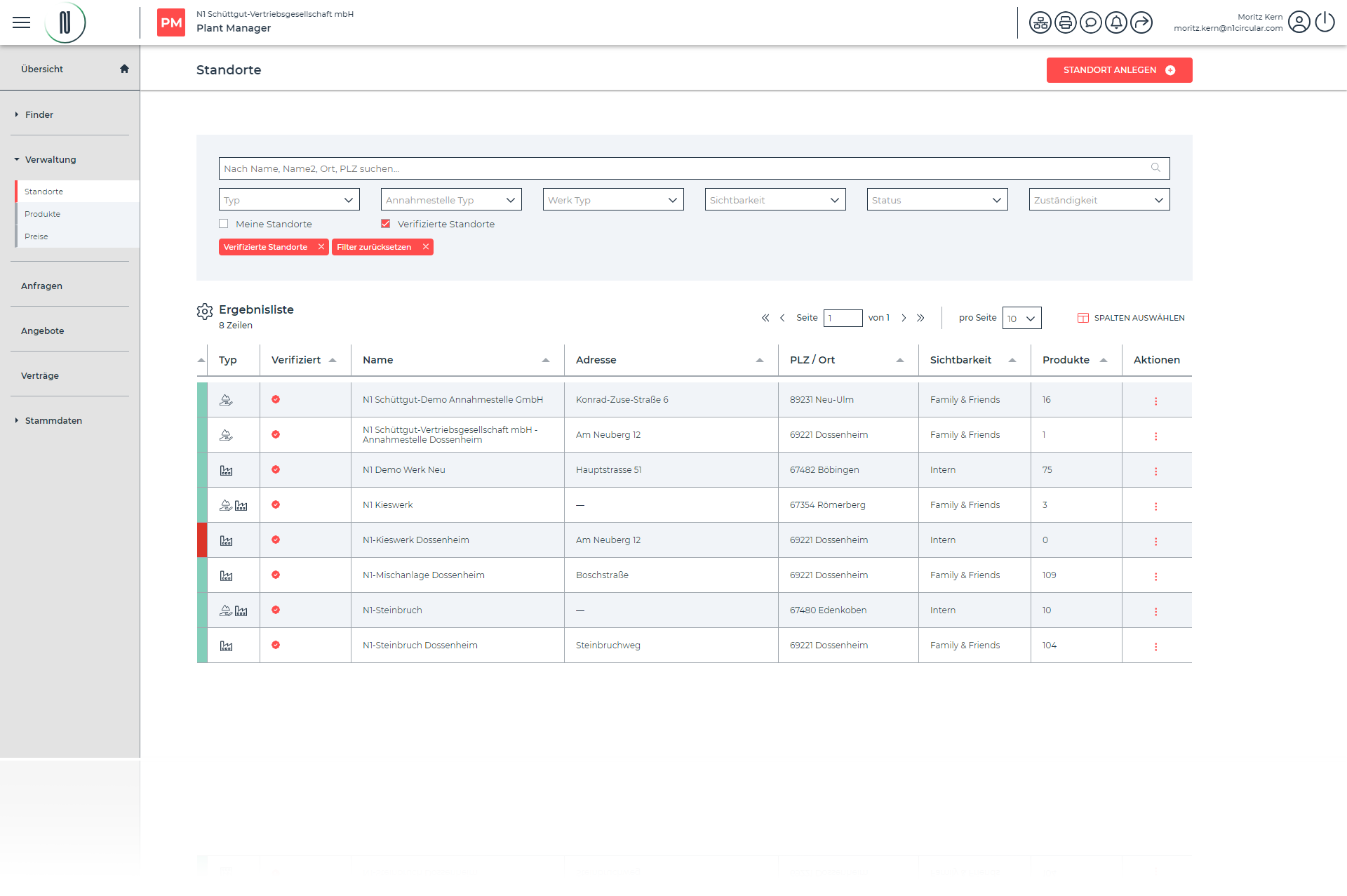1347x896 pixels.
Task: Click the Ergebnisliste settings gear icon
Action: point(204,312)
